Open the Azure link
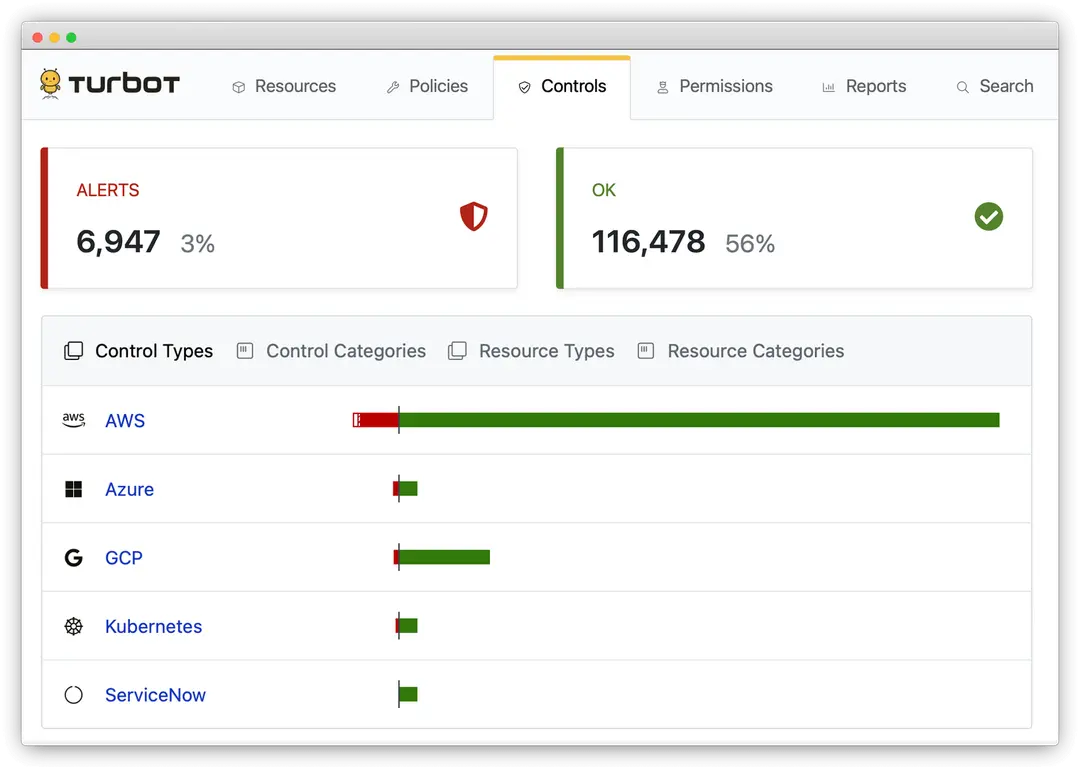 tap(129, 490)
